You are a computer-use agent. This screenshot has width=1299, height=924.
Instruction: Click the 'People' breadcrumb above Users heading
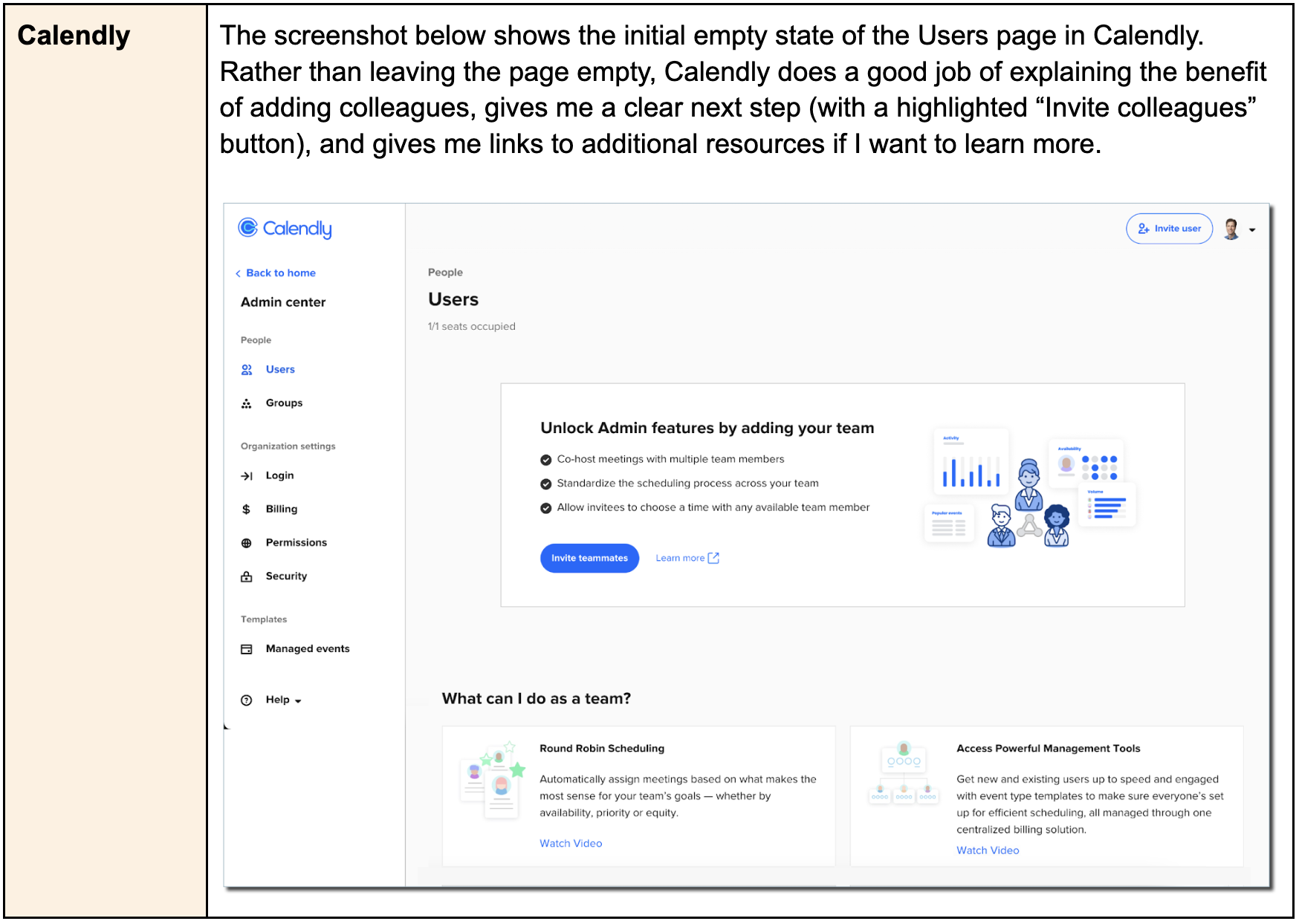click(x=445, y=273)
